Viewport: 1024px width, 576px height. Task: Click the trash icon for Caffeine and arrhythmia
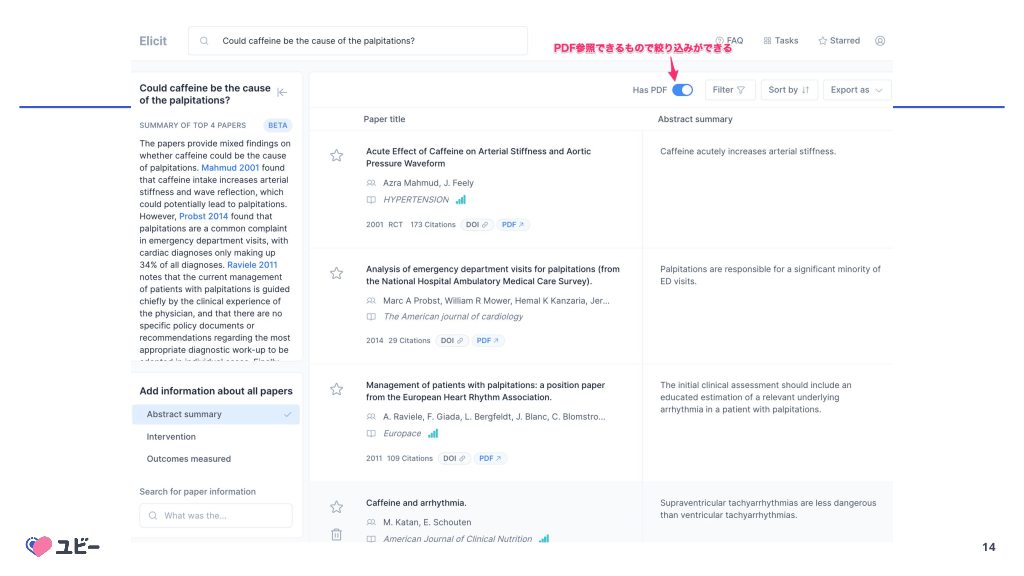coord(337,534)
